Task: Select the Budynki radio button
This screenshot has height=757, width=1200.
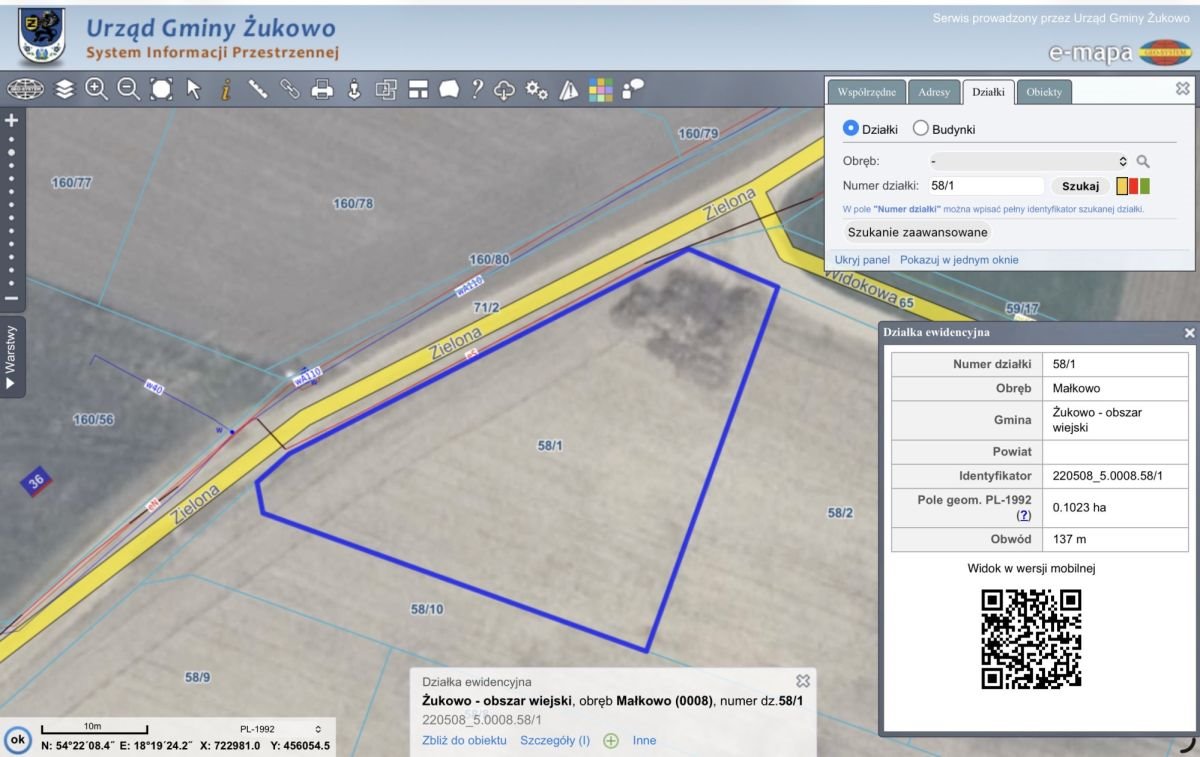Action: point(920,129)
